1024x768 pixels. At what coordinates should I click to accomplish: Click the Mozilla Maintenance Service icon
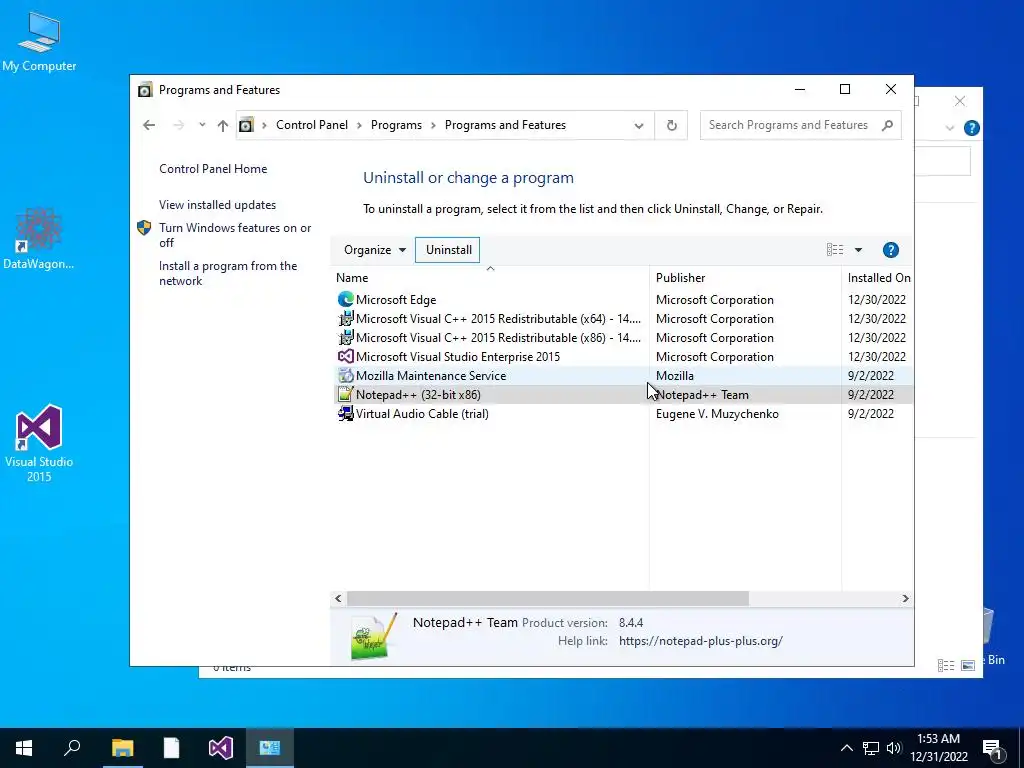(345, 376)
